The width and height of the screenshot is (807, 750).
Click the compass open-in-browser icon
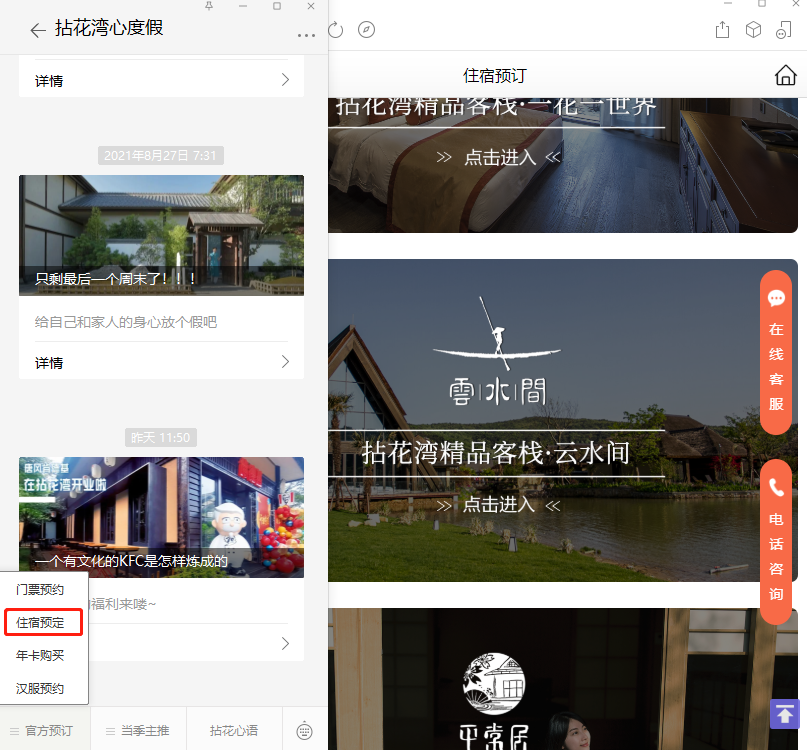(367, 30)
